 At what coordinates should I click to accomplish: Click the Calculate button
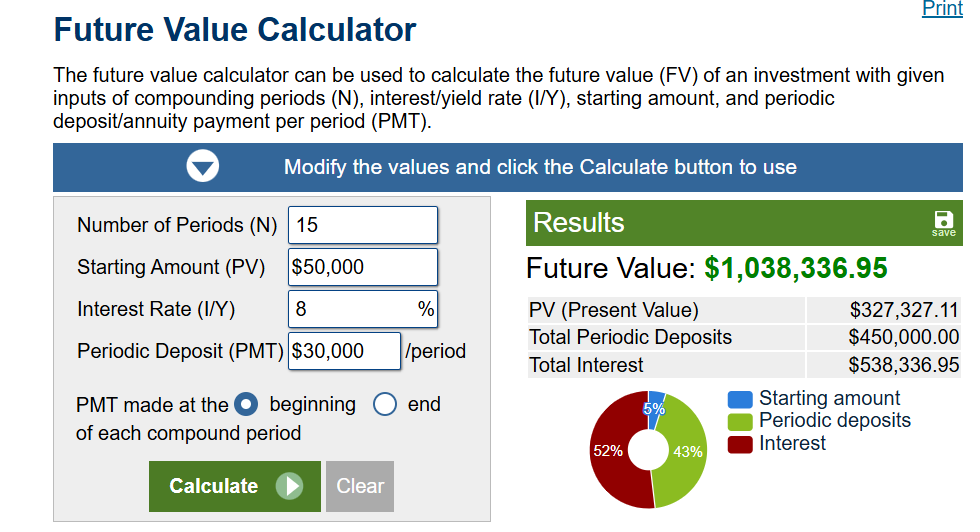pos(234,486)
